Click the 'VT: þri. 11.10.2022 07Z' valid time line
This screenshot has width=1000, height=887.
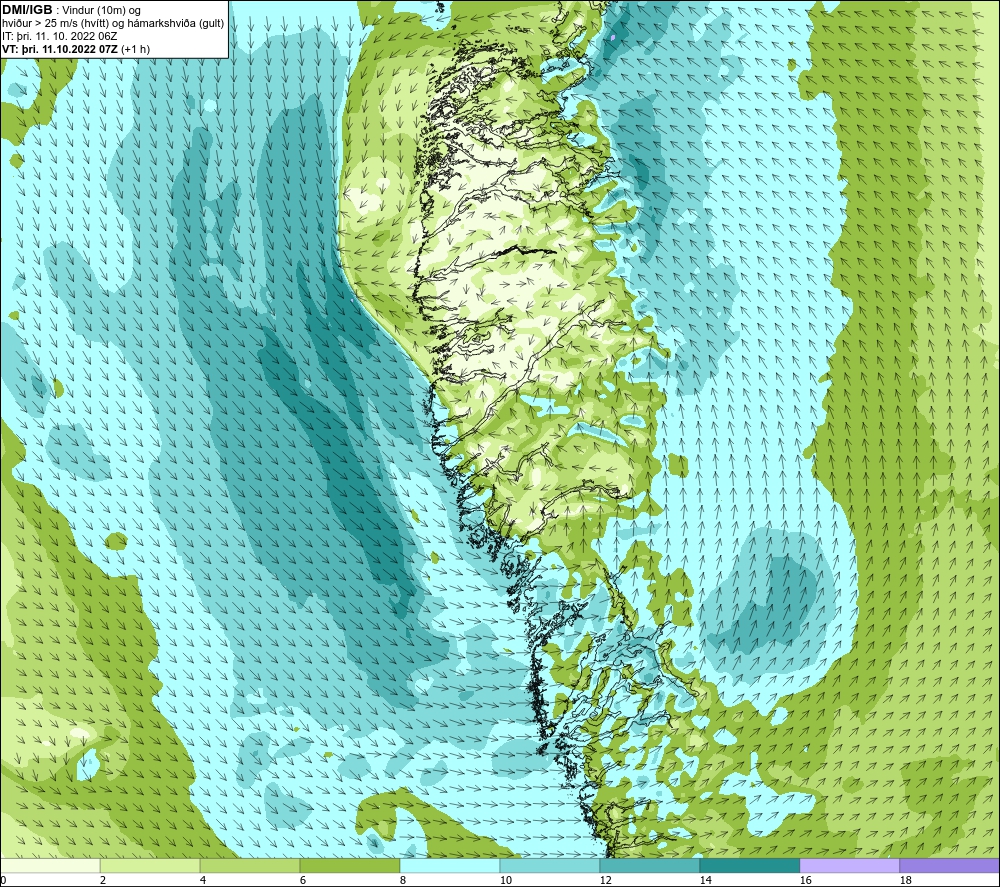[76, 49]
